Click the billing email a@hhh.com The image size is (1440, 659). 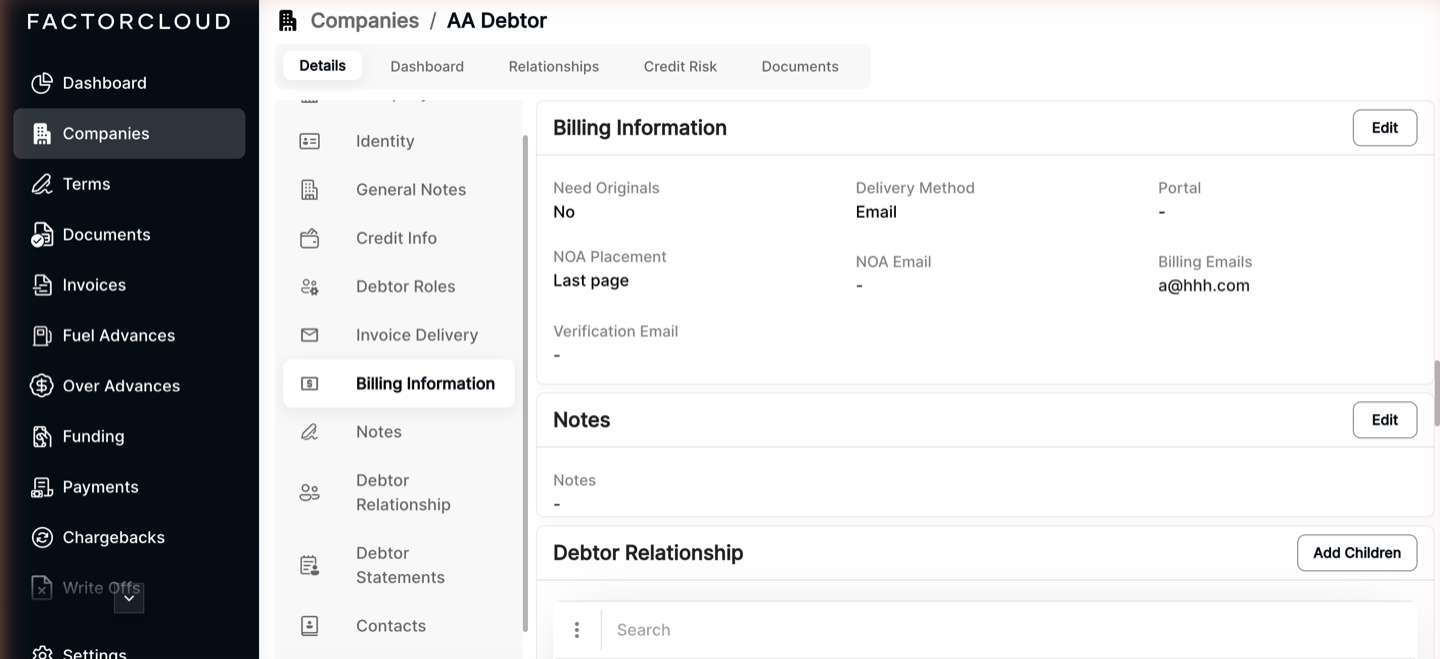tap(1204, 286)
